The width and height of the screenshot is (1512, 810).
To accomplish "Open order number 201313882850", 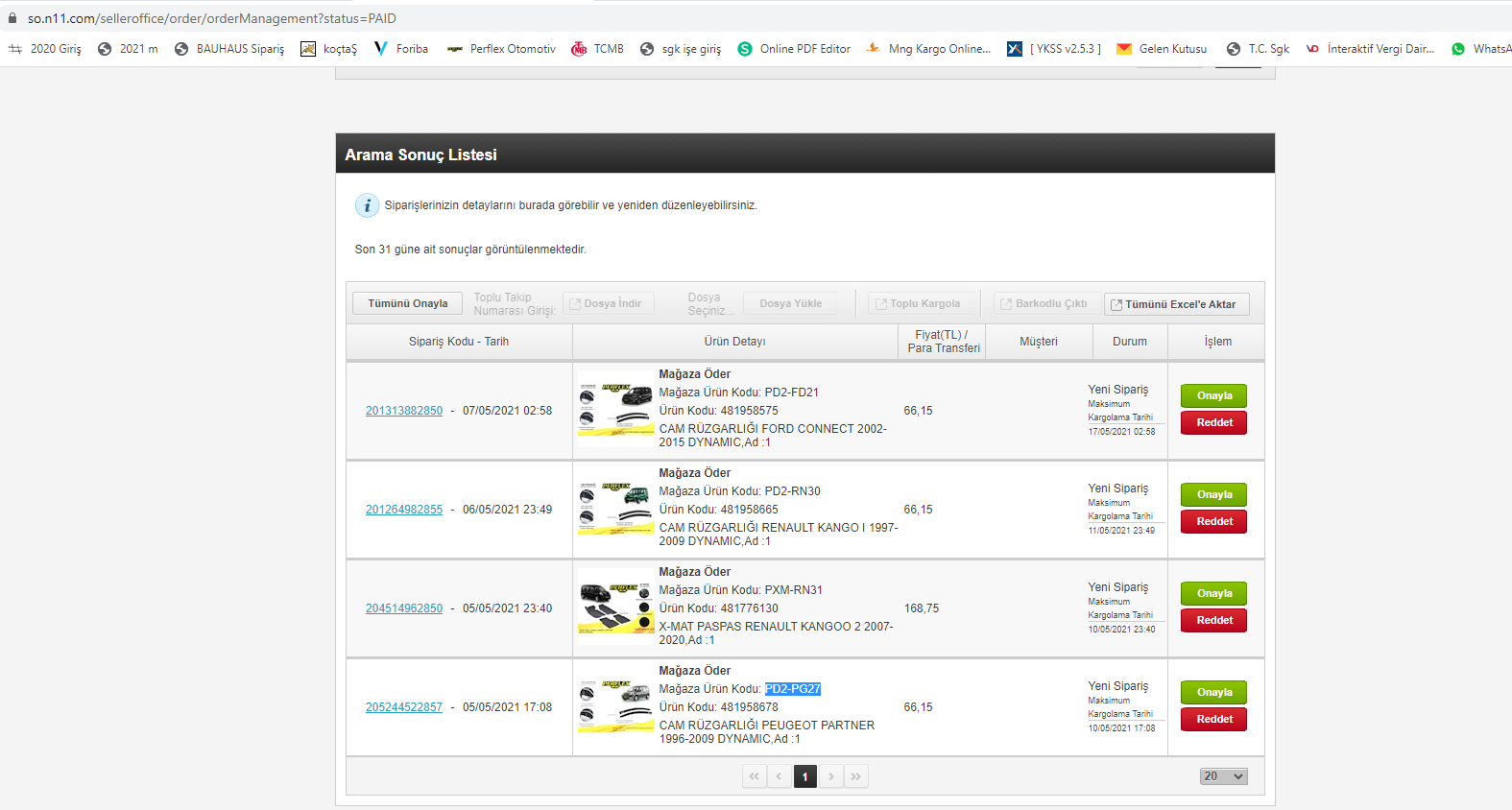I will 403,411.
